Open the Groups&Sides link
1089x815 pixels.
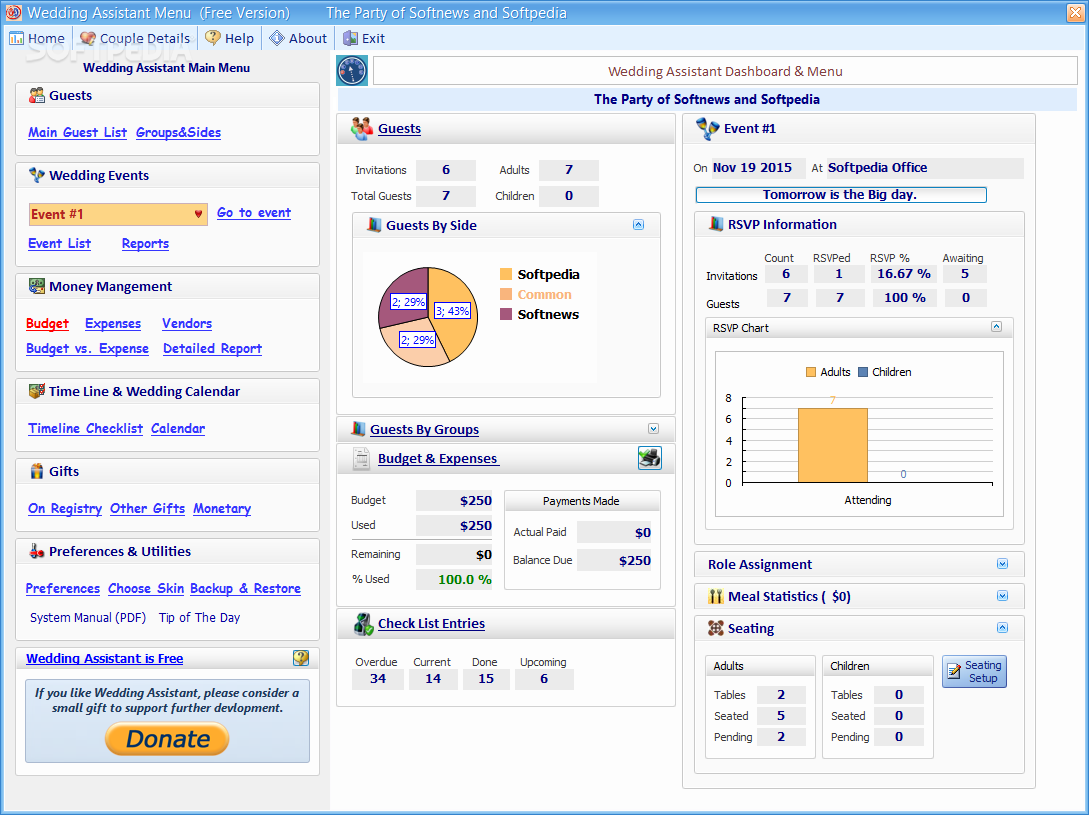coord(178,133)
